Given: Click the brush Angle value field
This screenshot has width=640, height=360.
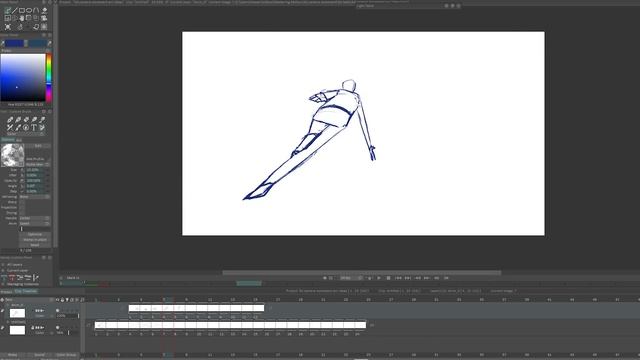Looking at the screenshot, I should pyautogui.click(x=34, y=186).
